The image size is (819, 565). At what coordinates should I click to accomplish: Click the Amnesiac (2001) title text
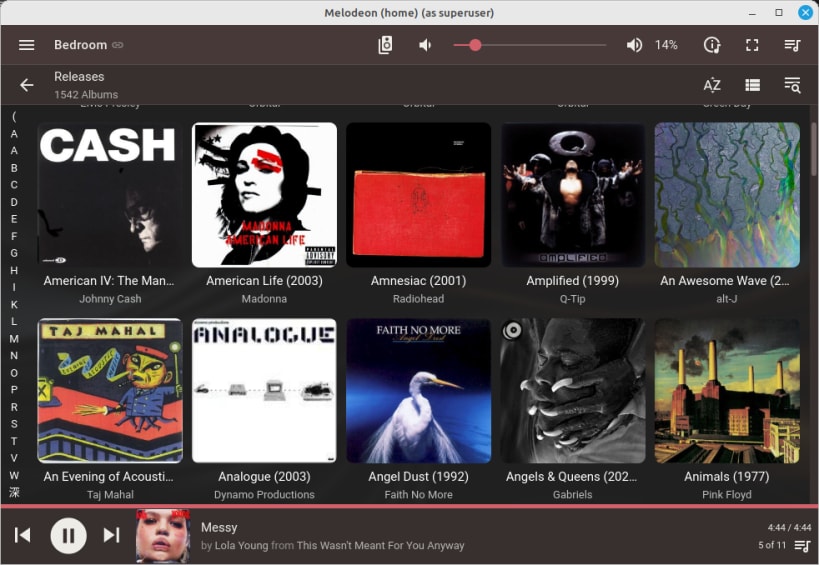418,281
